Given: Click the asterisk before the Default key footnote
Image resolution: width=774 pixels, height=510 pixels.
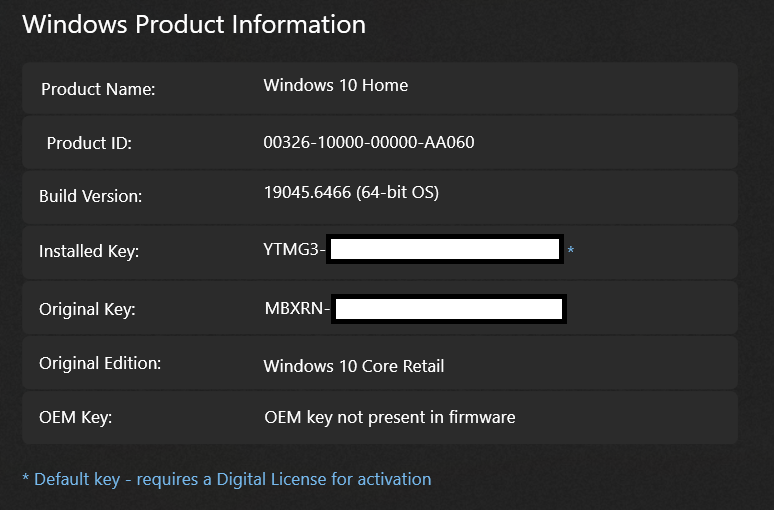Looking at the screenshot, I should click(x=26, y=478).
